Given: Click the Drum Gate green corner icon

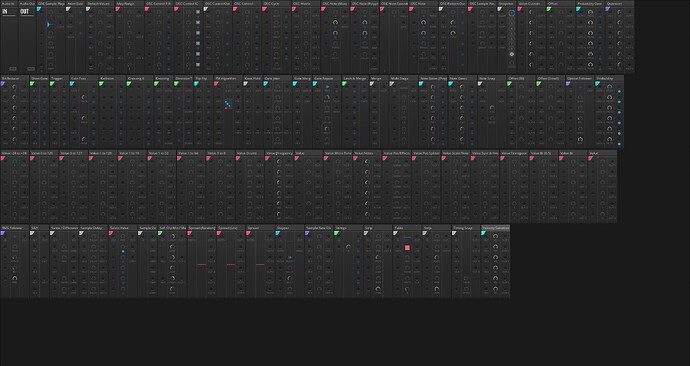Looking at the screenshot, I should tap(32, 84).
